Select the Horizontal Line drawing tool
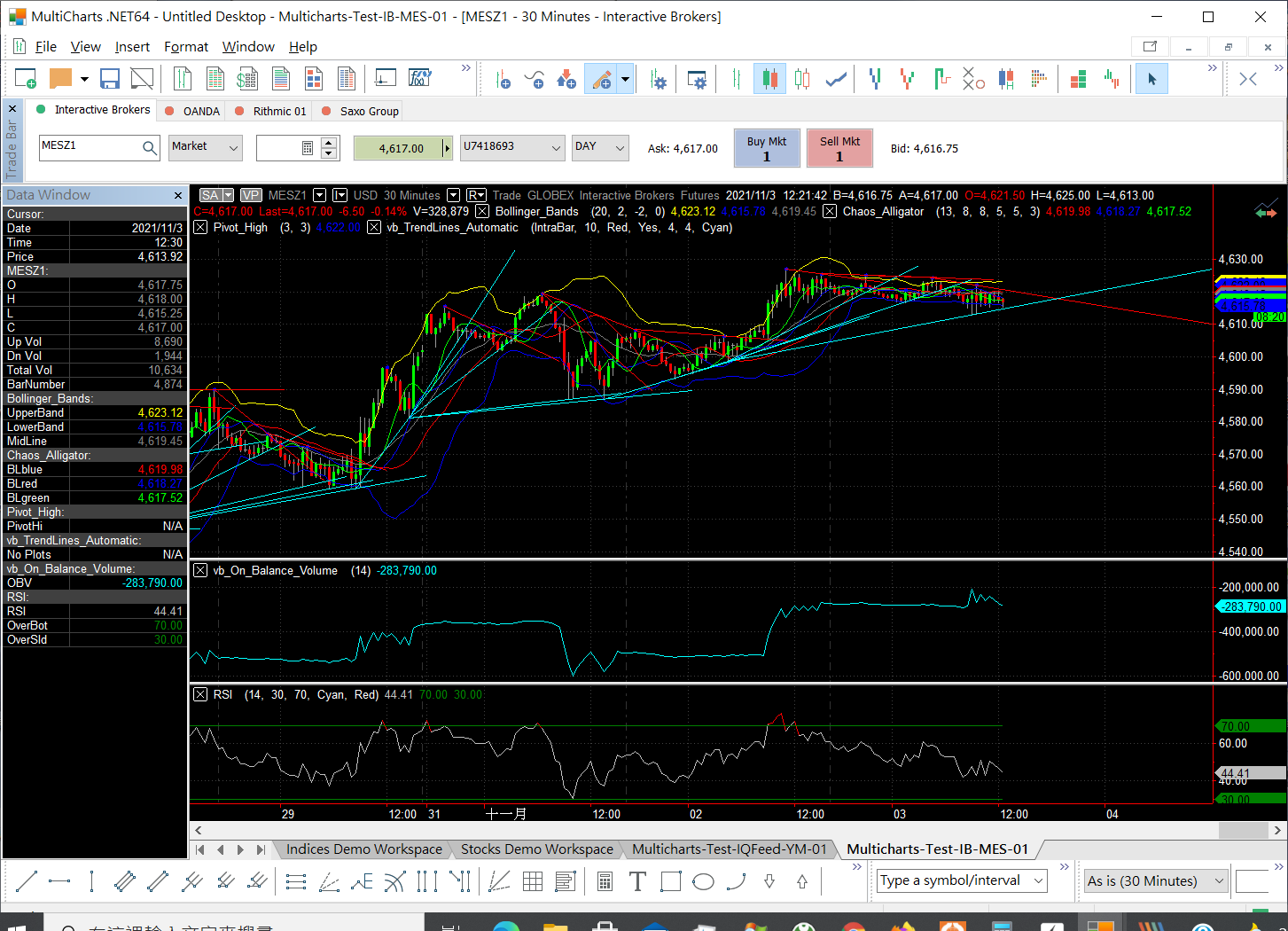The width and height of the screenshot is (1288, 931). (x=59, y=881)
